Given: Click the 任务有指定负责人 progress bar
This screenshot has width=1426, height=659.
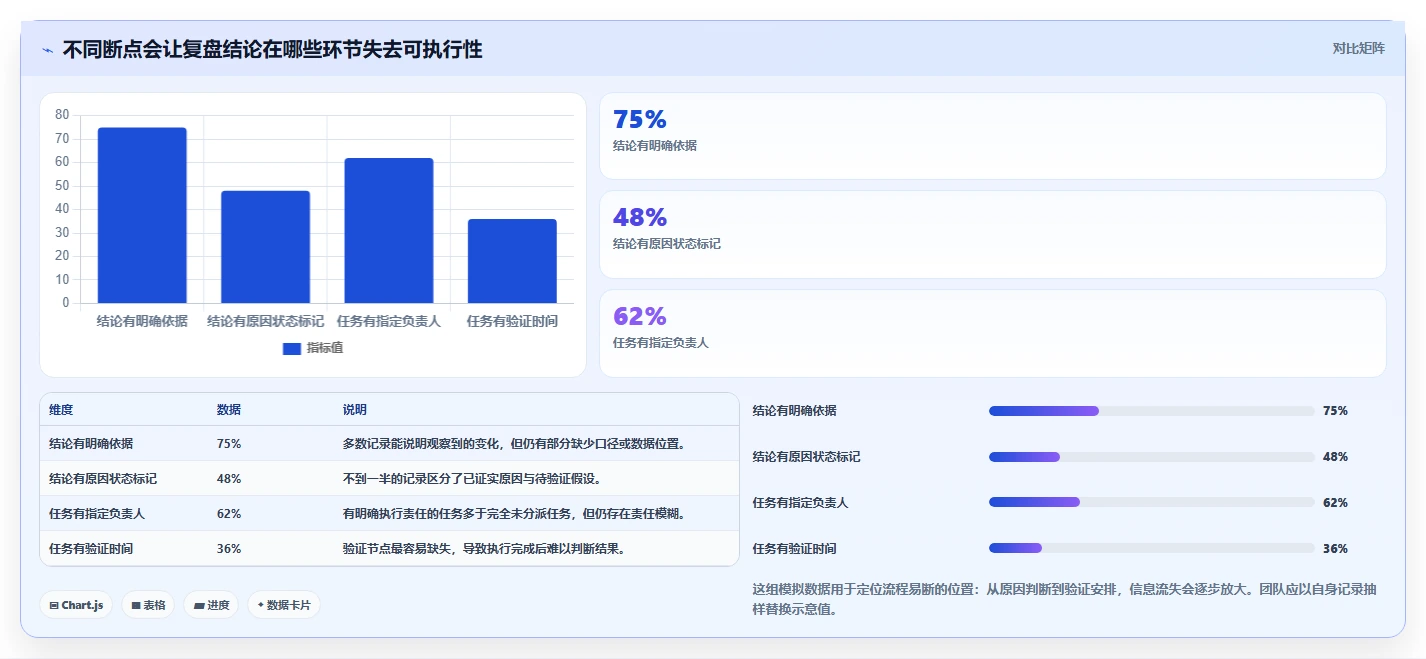Looking at the screenshot, I should pos(1151,503).
